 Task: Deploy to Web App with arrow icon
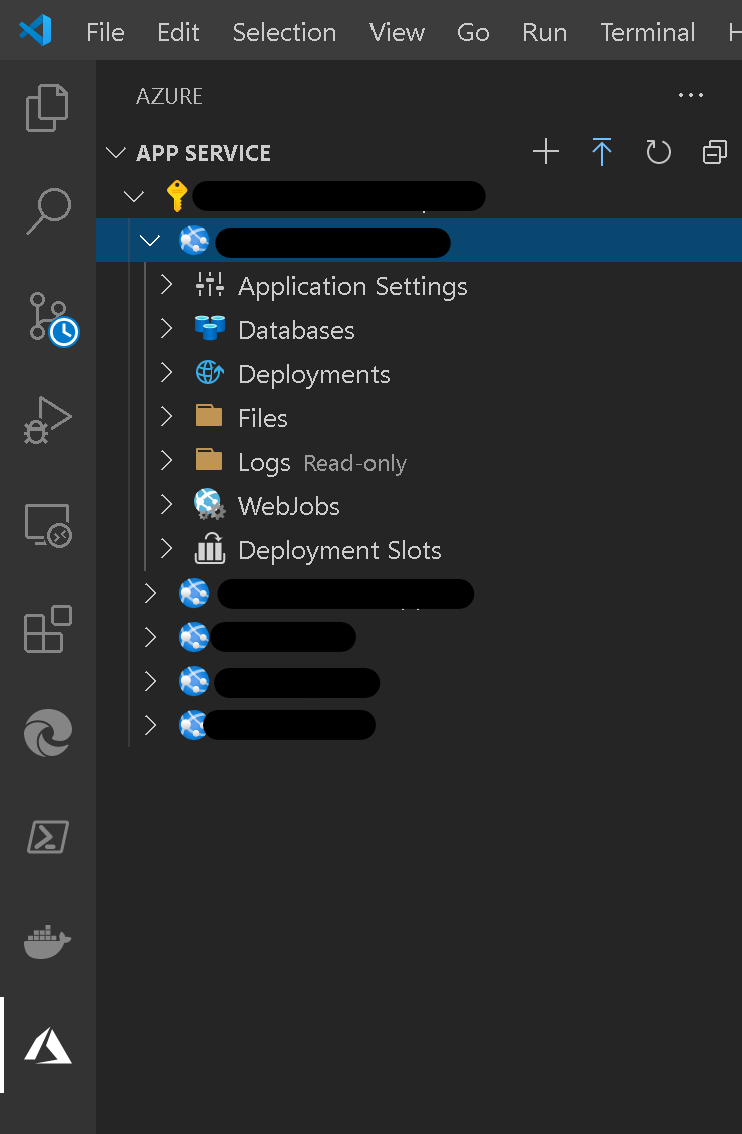[x=601, y=152]
